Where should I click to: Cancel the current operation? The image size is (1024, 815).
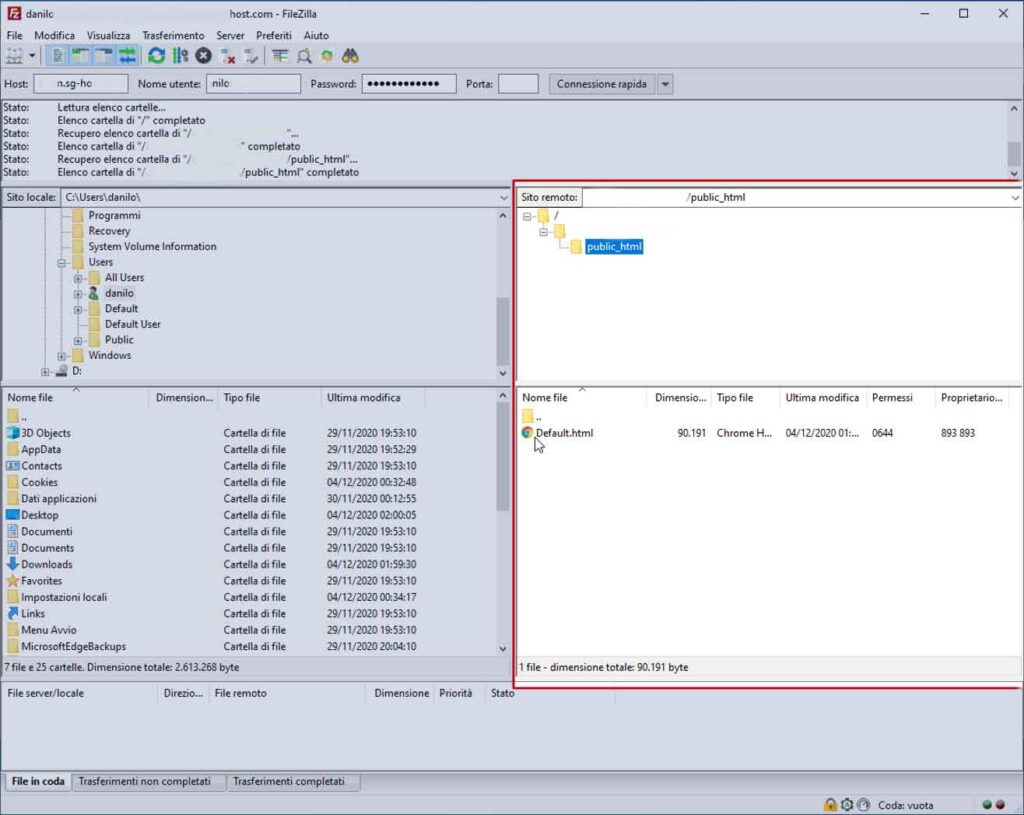pyautogui.click(x=204, y=56)
